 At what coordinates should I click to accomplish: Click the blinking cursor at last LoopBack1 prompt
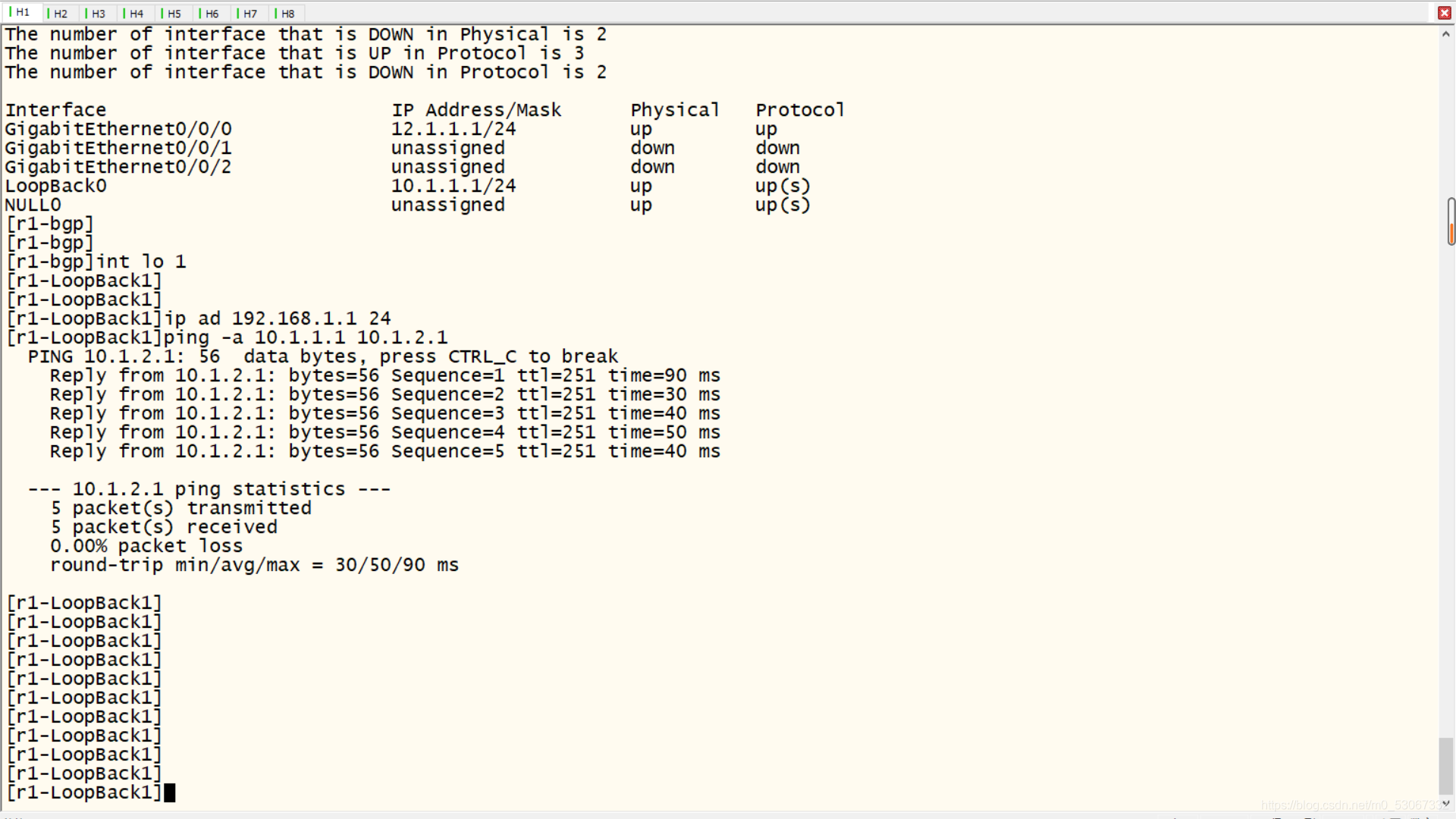[170, 793]
